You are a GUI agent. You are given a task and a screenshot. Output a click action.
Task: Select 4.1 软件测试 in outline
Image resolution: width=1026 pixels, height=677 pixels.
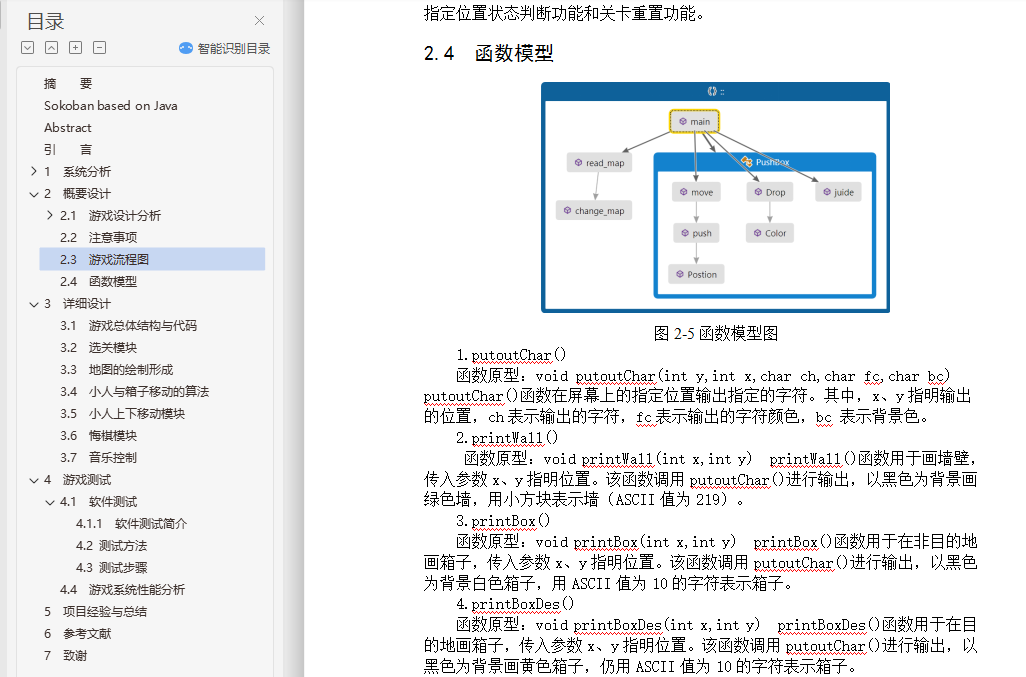point(99,502)
